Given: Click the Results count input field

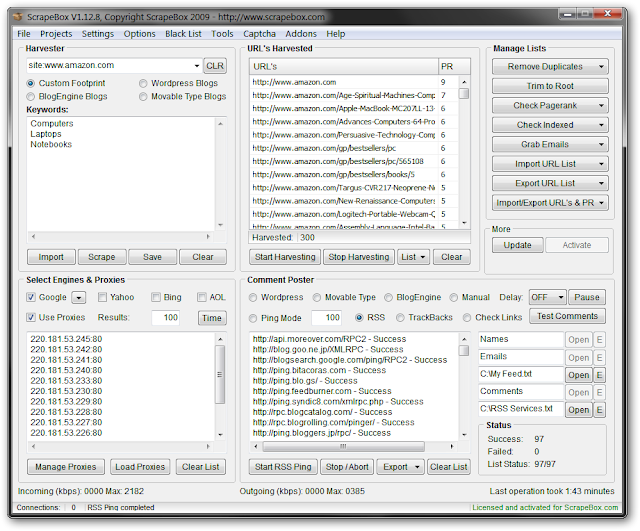Looking at the screenshot, I should tap(166, 318).
